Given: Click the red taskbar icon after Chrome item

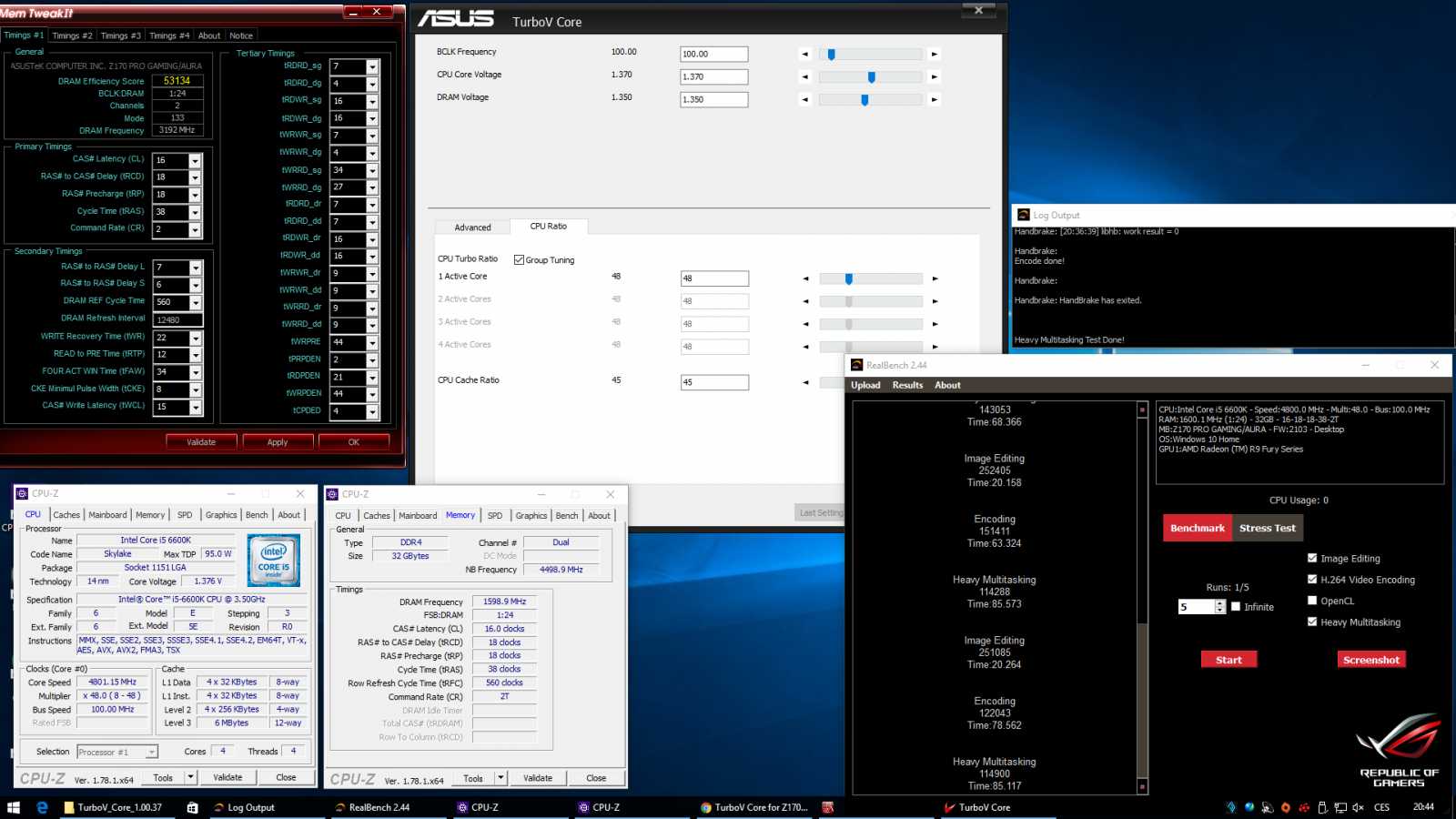Looking at the screenshot, I should [x=828, y=807].
